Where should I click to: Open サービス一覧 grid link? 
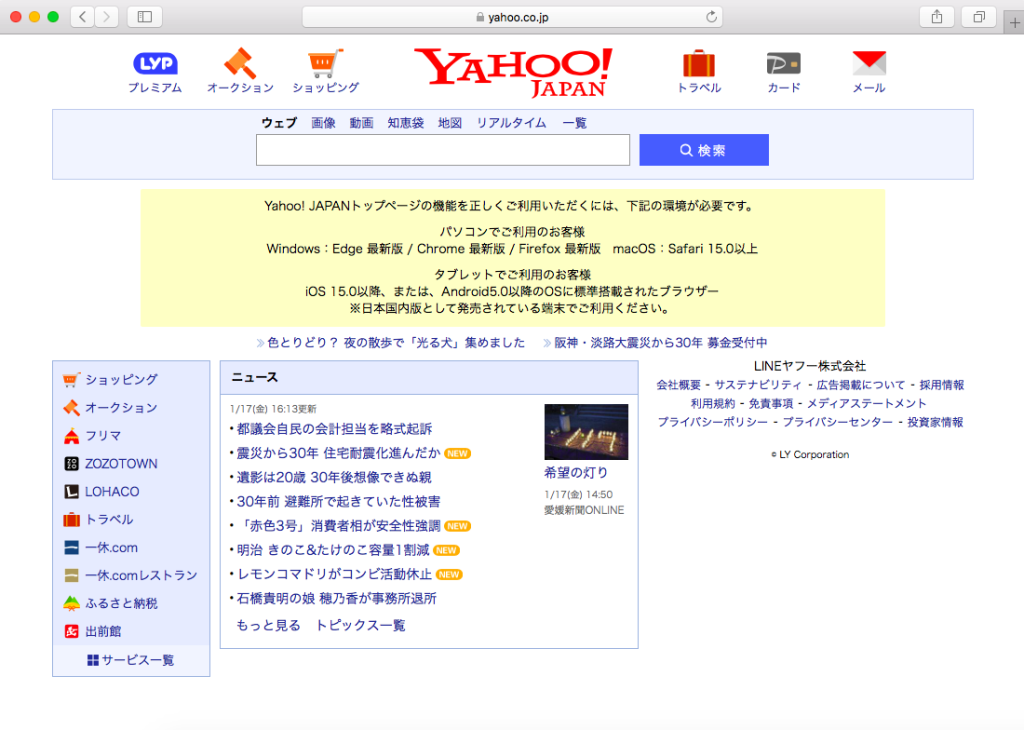click(x=131, y=660)
